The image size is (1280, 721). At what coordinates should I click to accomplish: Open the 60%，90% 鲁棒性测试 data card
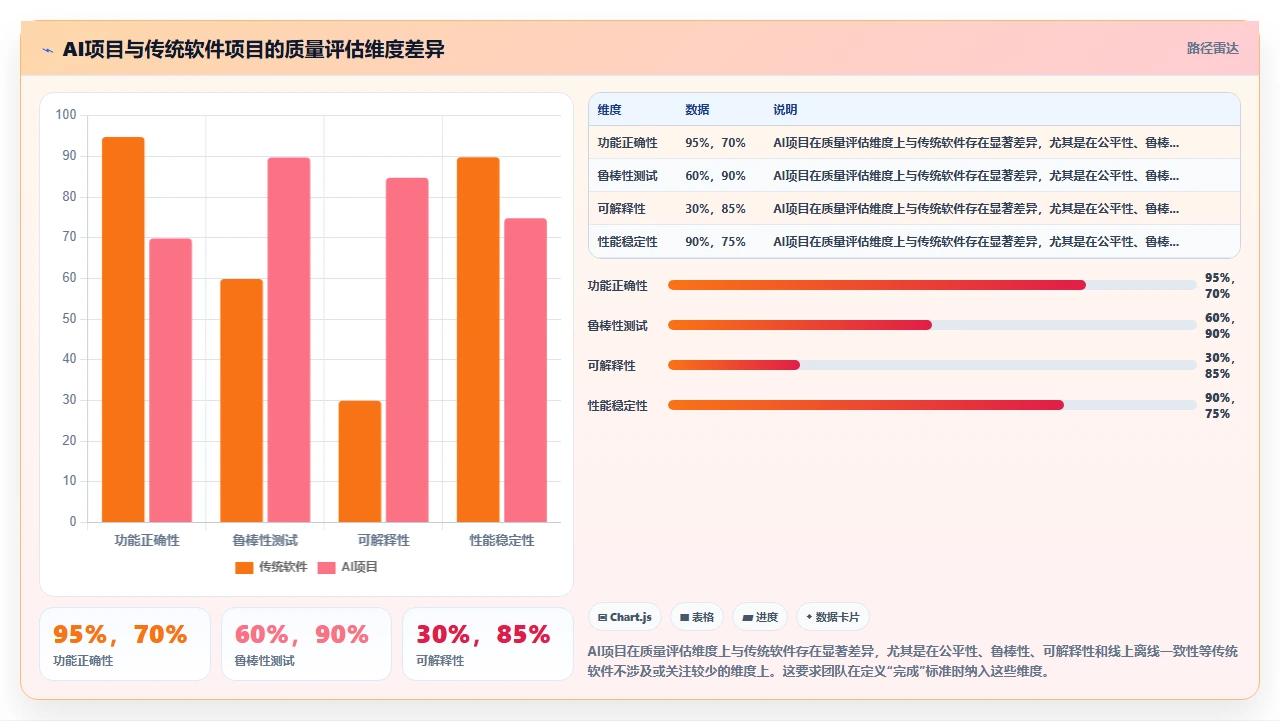(306, 644)
